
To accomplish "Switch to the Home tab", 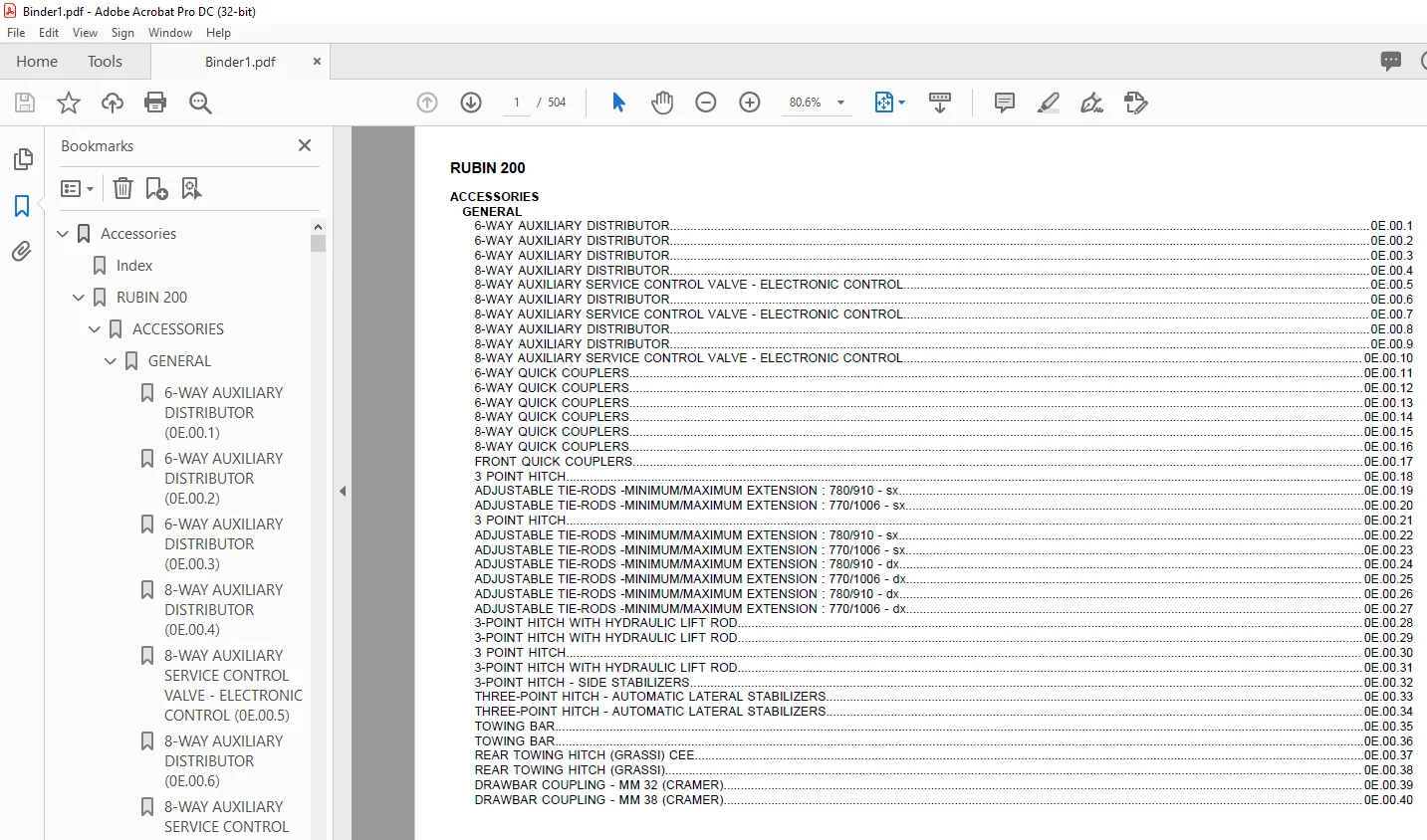I will click(x=37, y=61).
